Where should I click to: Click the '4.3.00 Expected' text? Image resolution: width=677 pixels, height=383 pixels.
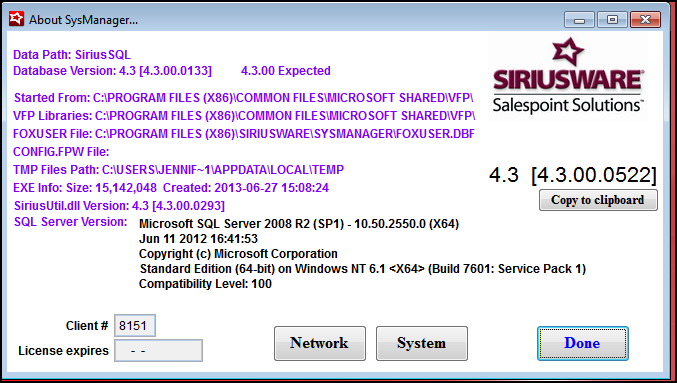(x=286, y=71)
